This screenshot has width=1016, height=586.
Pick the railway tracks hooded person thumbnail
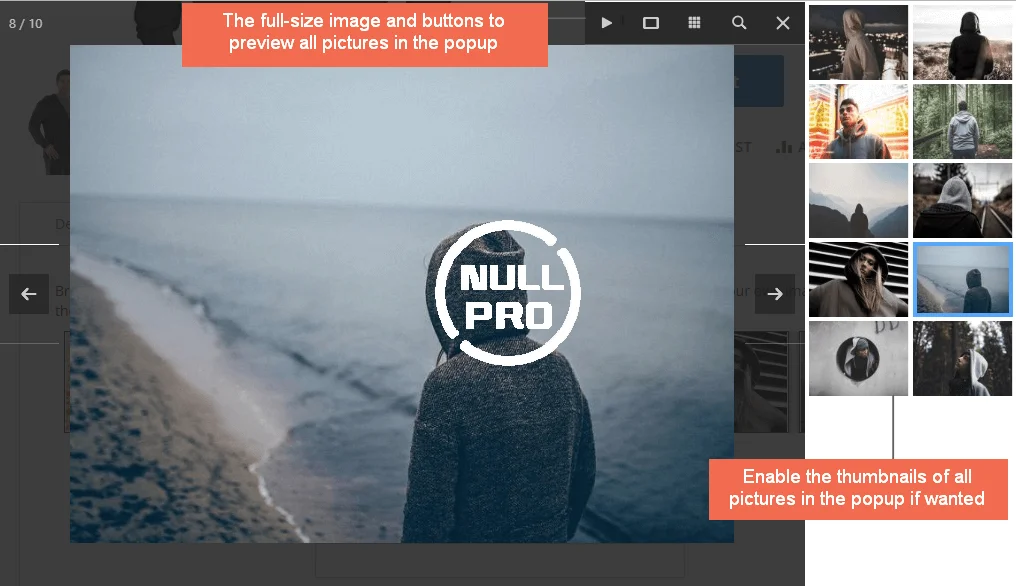pos(962,200)
